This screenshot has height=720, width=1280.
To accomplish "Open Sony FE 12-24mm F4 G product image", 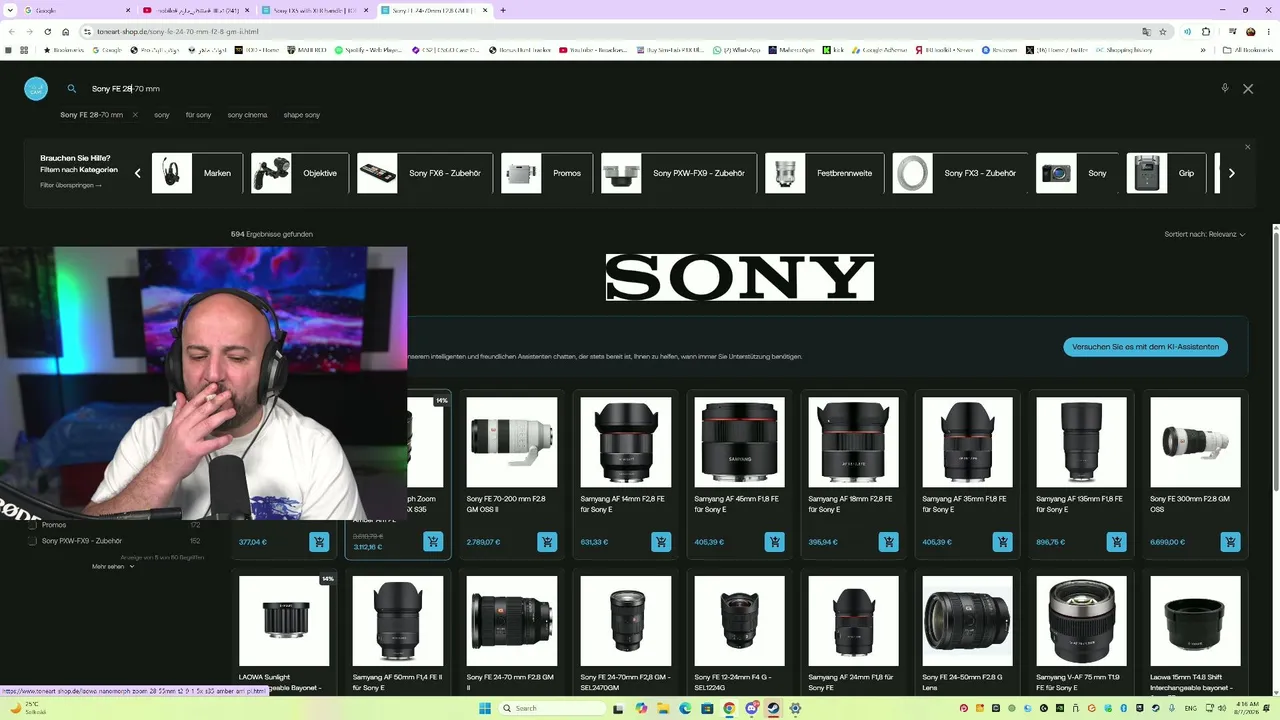I will tap(739, 621).
